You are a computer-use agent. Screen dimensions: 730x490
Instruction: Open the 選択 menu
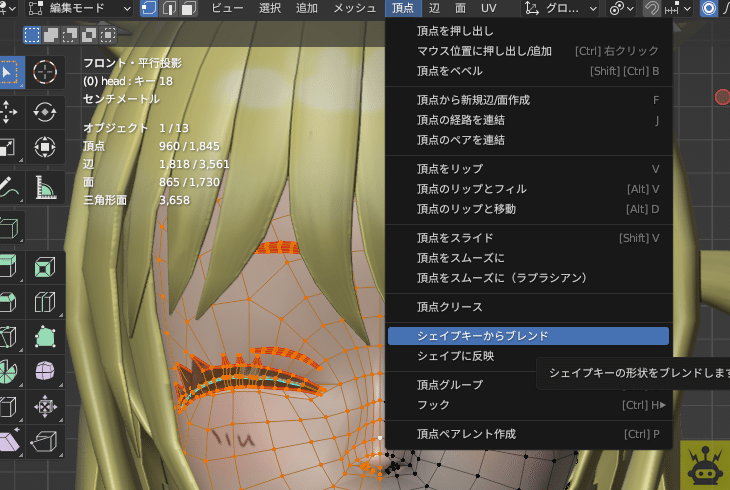pos(270,8)
